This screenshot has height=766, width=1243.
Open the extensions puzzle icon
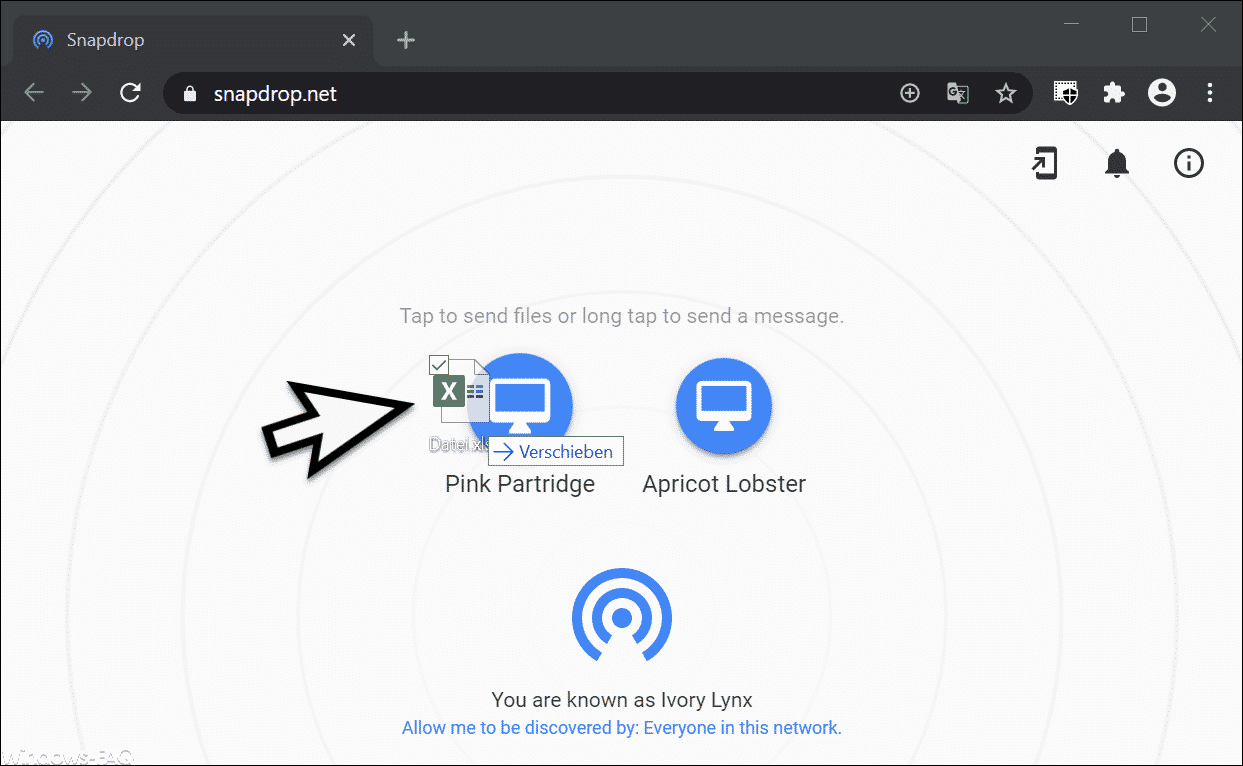coord(1114,93)
